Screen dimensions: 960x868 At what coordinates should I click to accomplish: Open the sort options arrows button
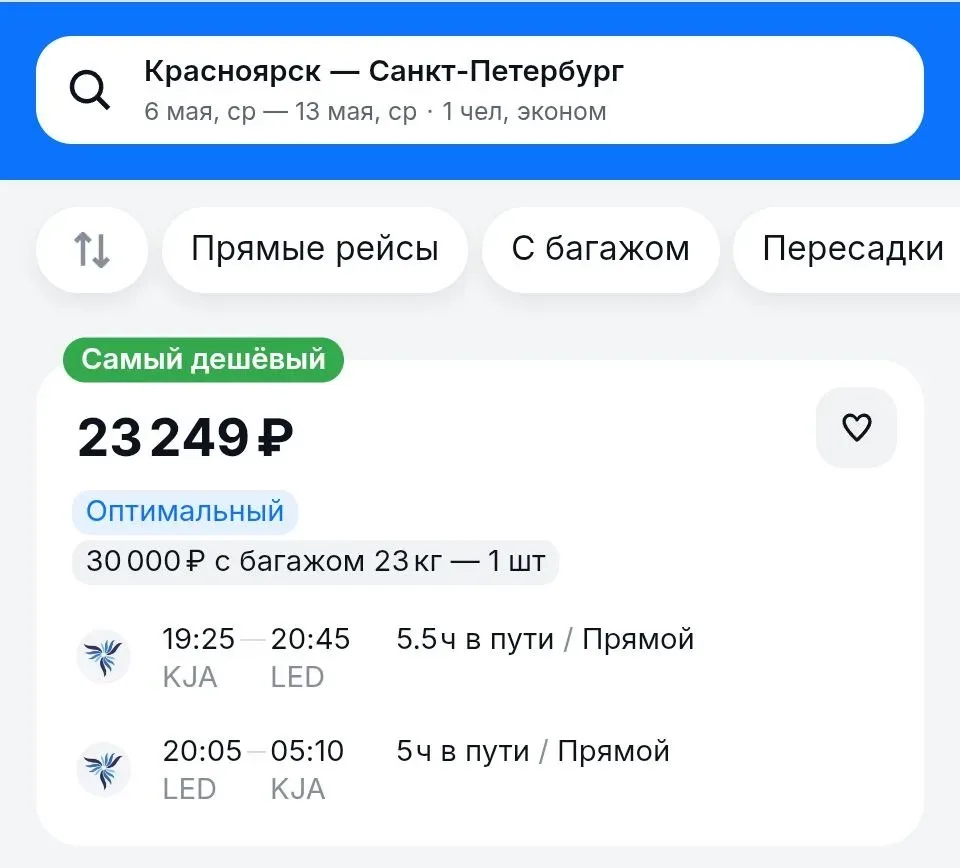pos(92,250)
